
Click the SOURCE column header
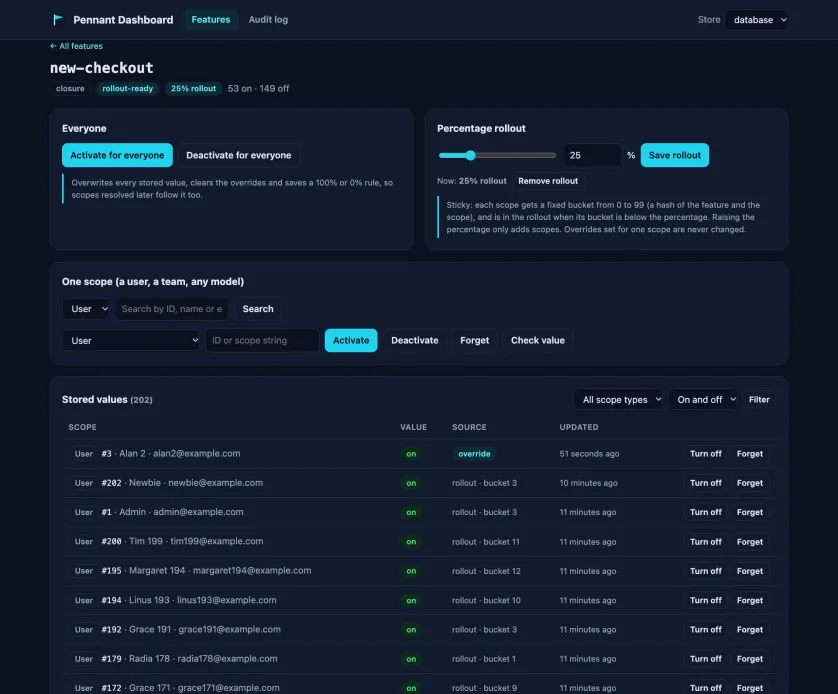(x=469, y=427)
